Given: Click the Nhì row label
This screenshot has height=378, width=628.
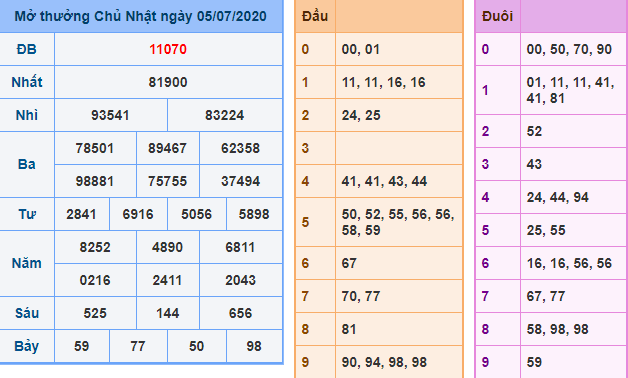Looking at the screenshot, I should (26, 115).
